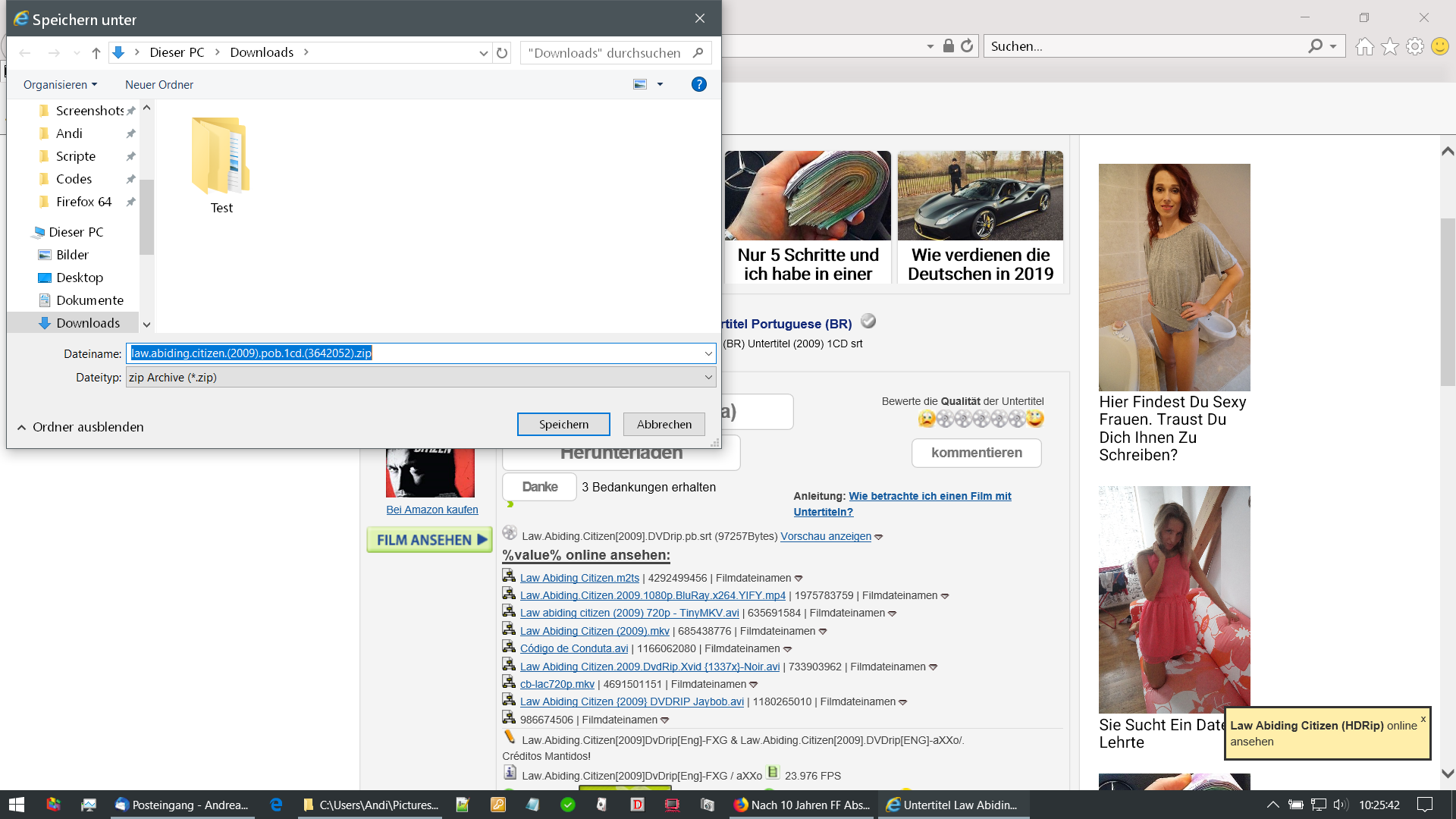Expand the Dateityp zip Archive dropdown

point(708,377)
